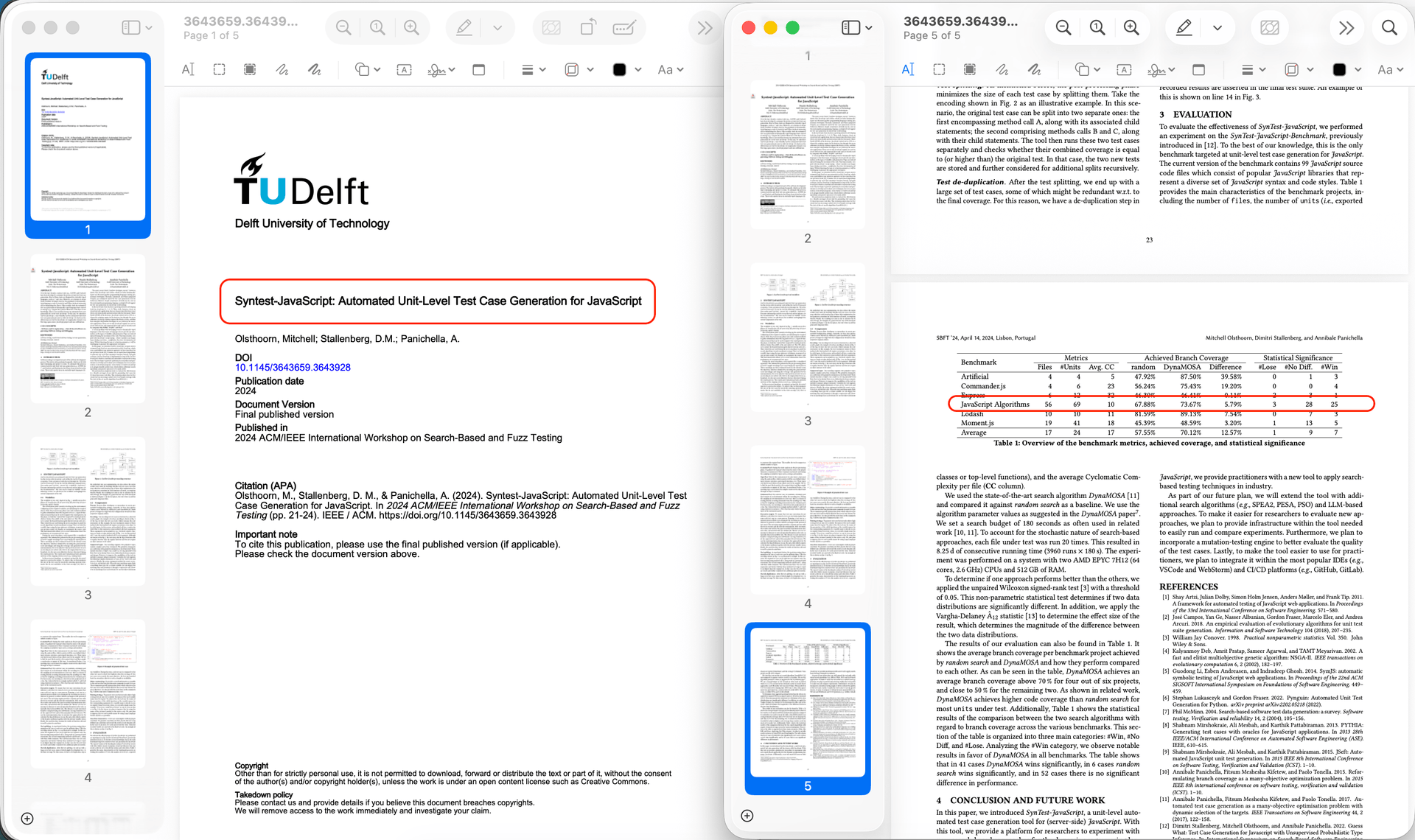Image resolution: width=1415 pixels, height=840 pixels.
Task: Zoom out in the page 1 window
Action: coord(343,28)
